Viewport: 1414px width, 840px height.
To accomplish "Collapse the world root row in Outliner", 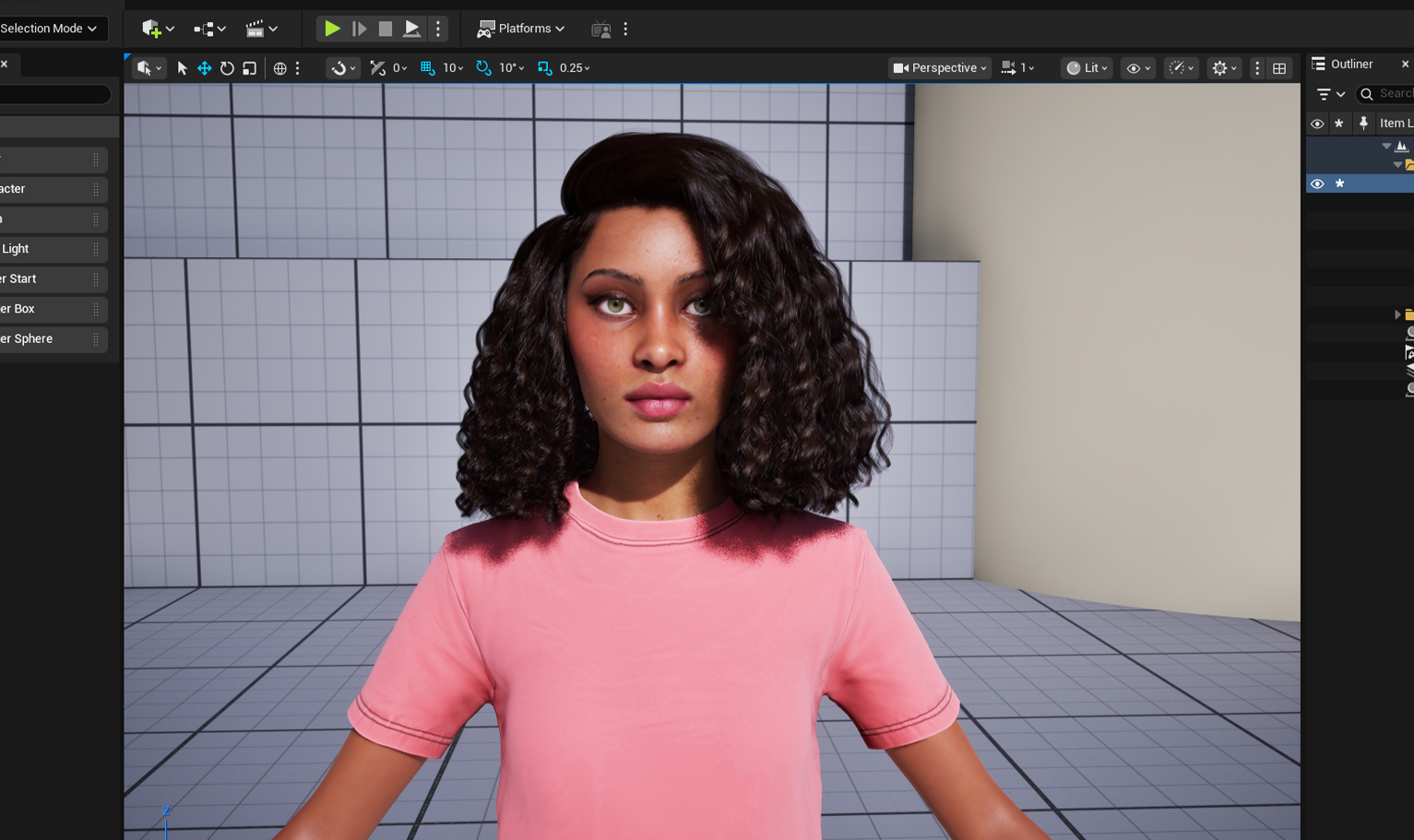I will click(1386, 146).
